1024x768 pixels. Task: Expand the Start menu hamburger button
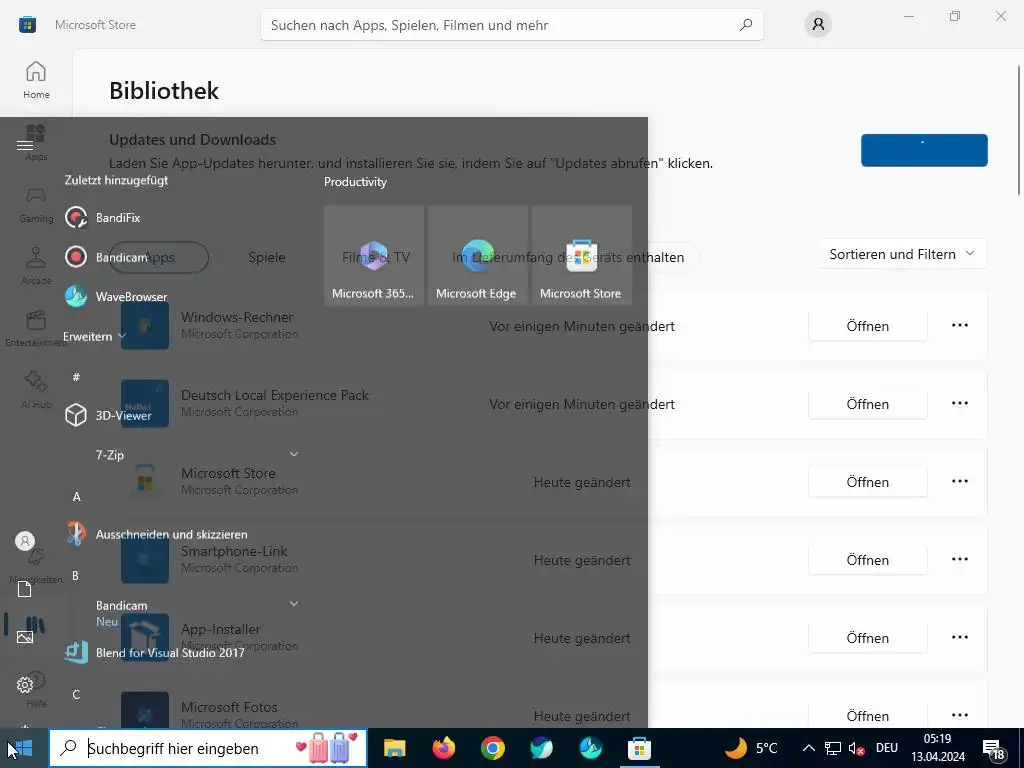pos(25,145)
